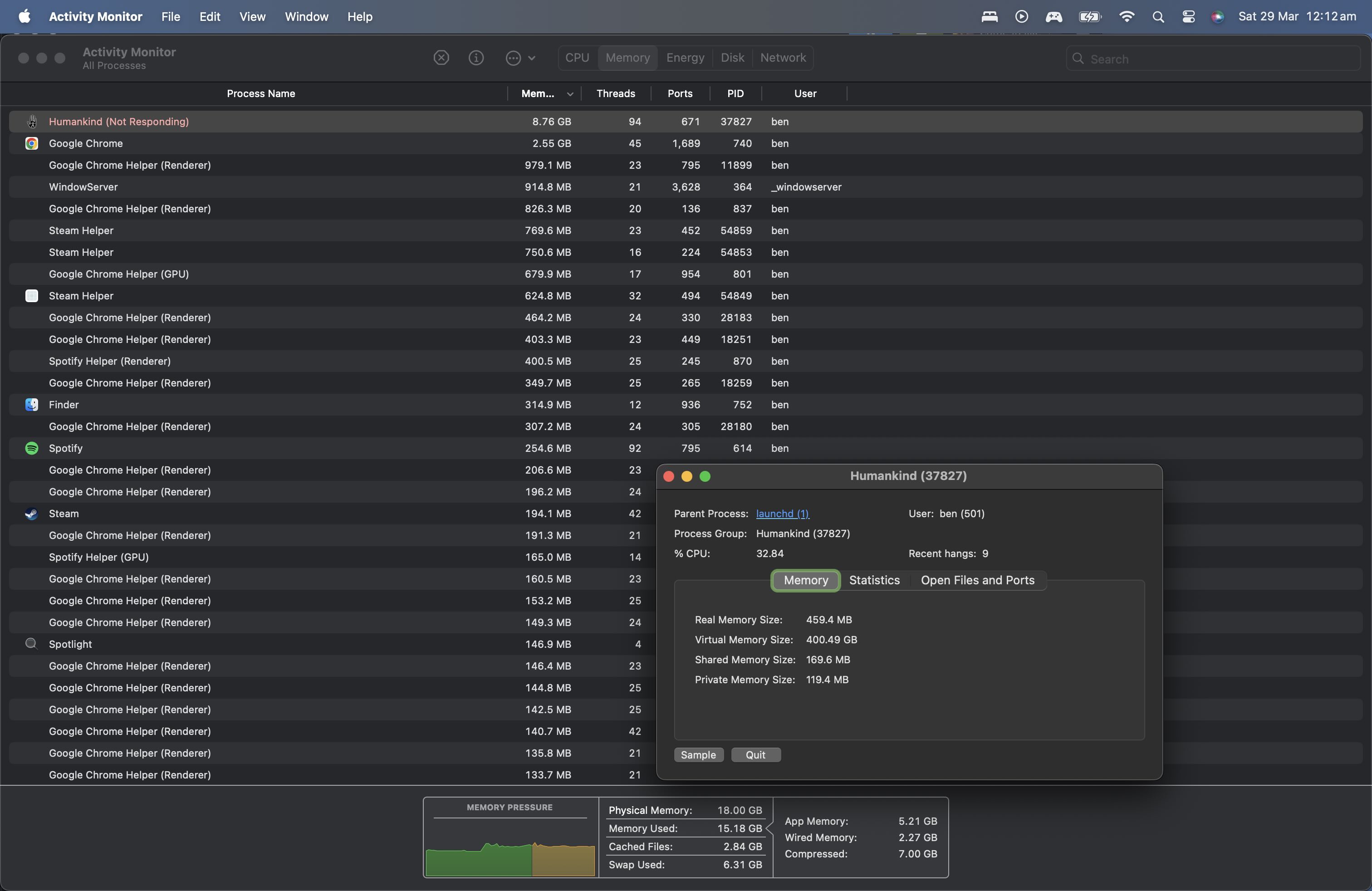Minimize the Humankind inspector window
Screen dimensions: 1372x891
pyautogui.click(x=686, y=476)
